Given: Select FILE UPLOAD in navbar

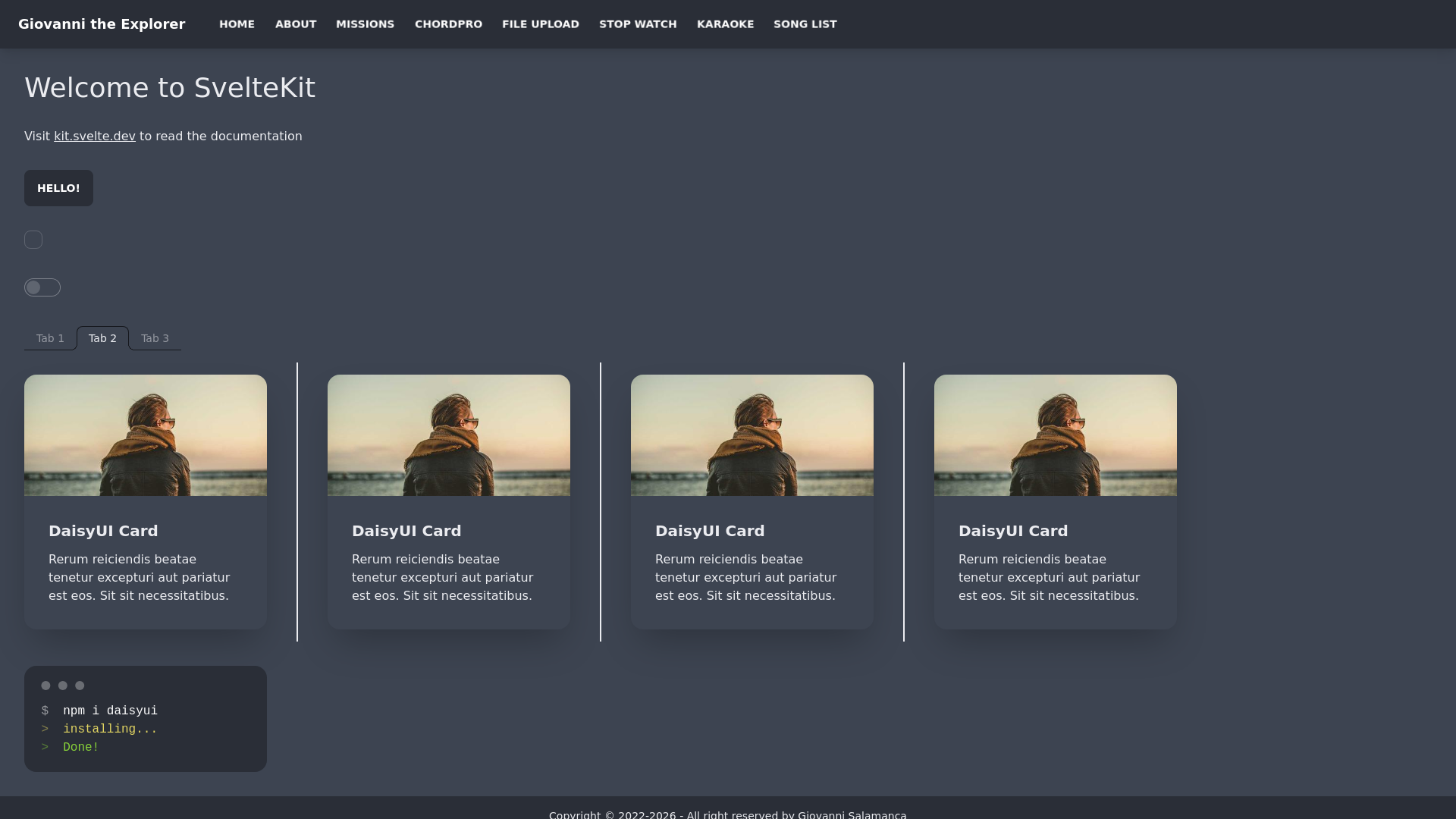Looking at the screenshot, I should click(541, 24).
